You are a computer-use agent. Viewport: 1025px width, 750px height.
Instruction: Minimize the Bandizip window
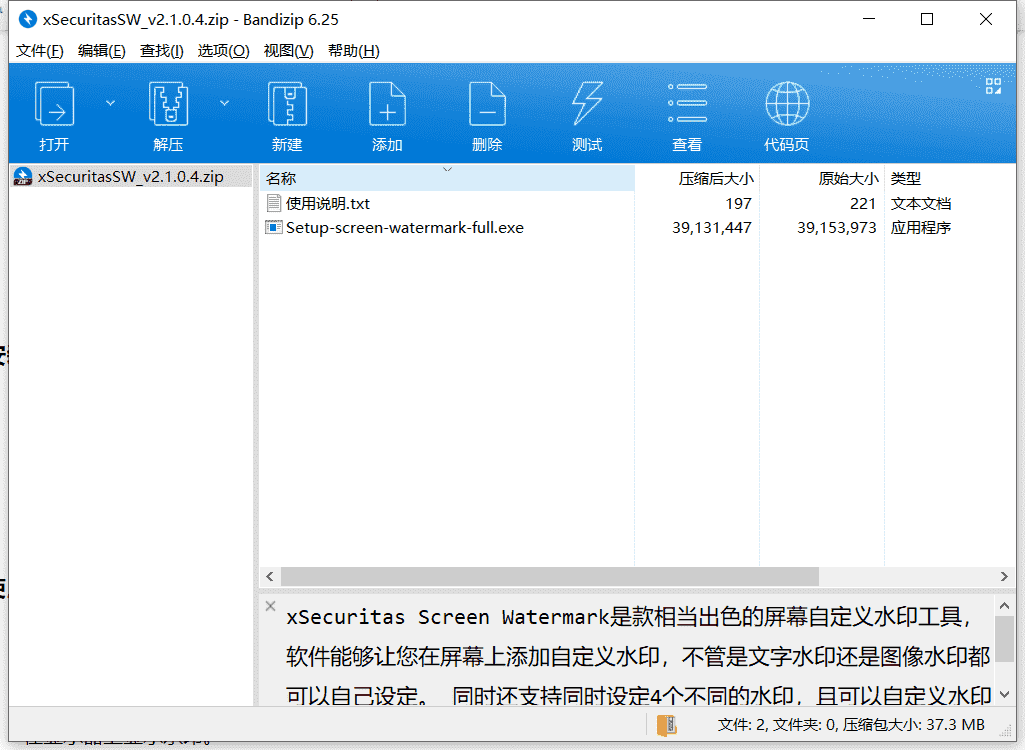click(x=869, y=19)
